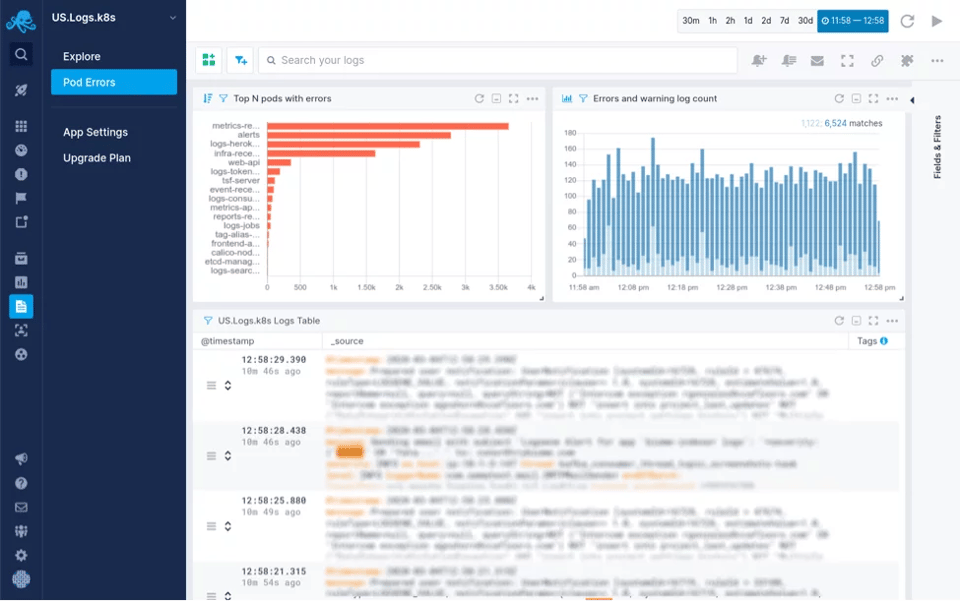Click the team members icon in sidebar
Screen dimensions: 960x601
pos(21,531)
